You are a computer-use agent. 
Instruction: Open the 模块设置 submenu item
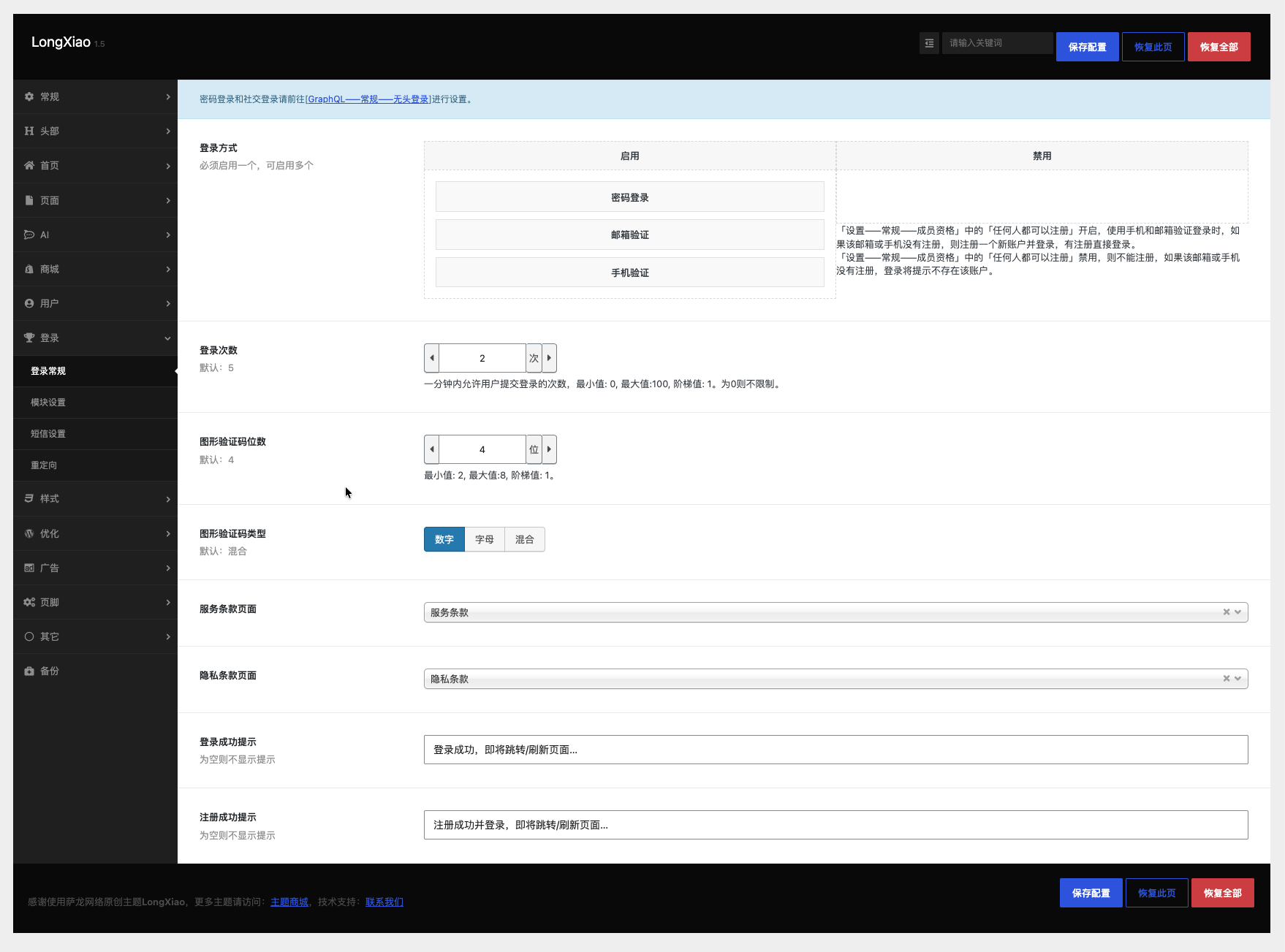(x=95, y=403)
